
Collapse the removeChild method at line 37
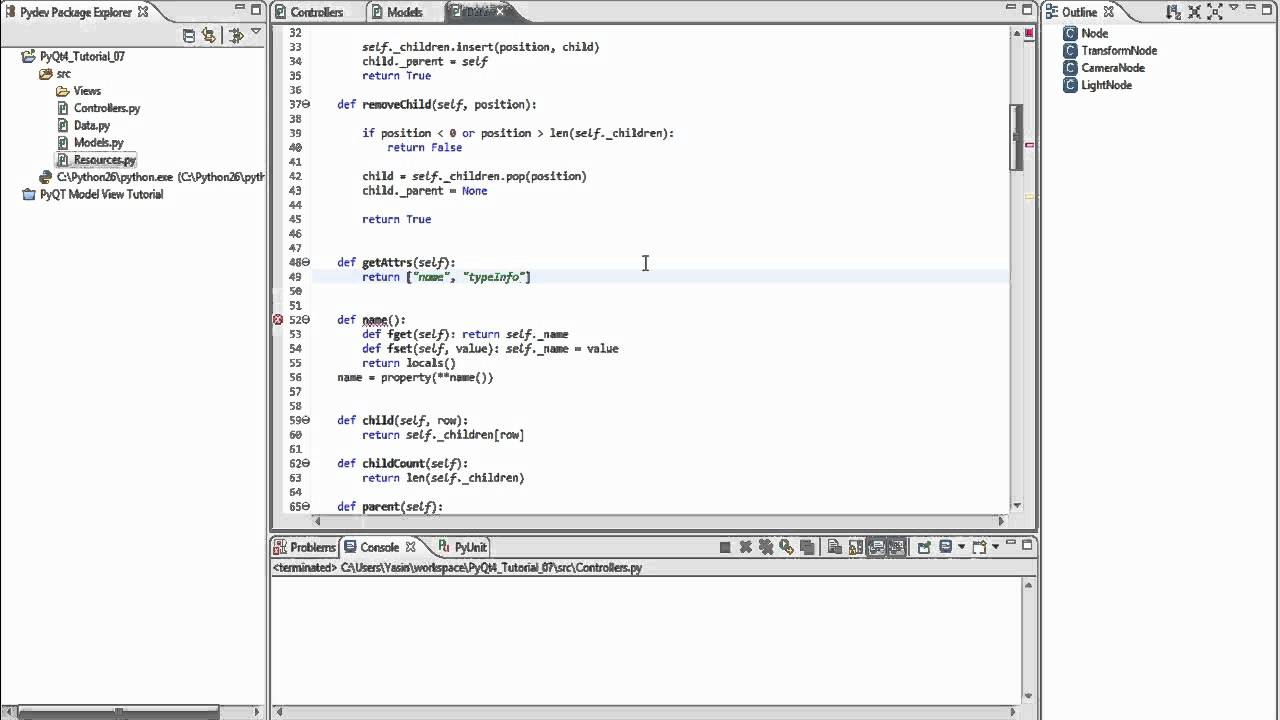click(x=306, y=104)
